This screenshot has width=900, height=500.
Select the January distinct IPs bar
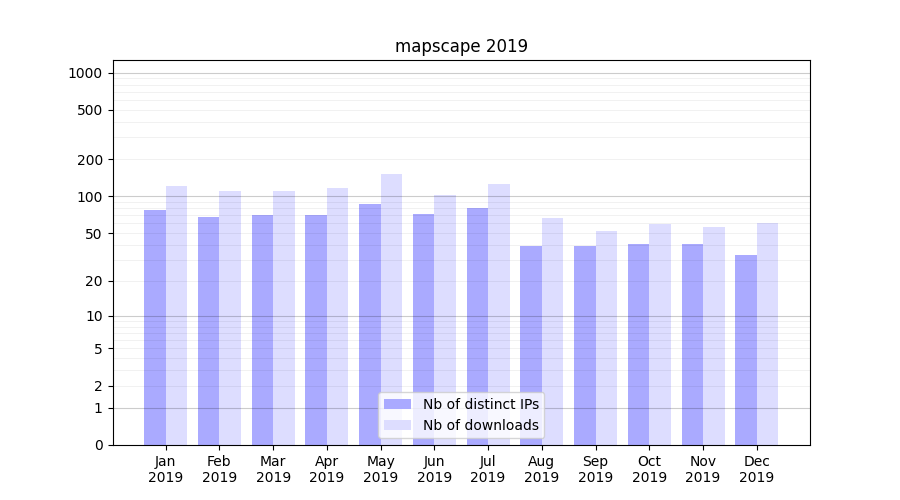coord(155,327)
